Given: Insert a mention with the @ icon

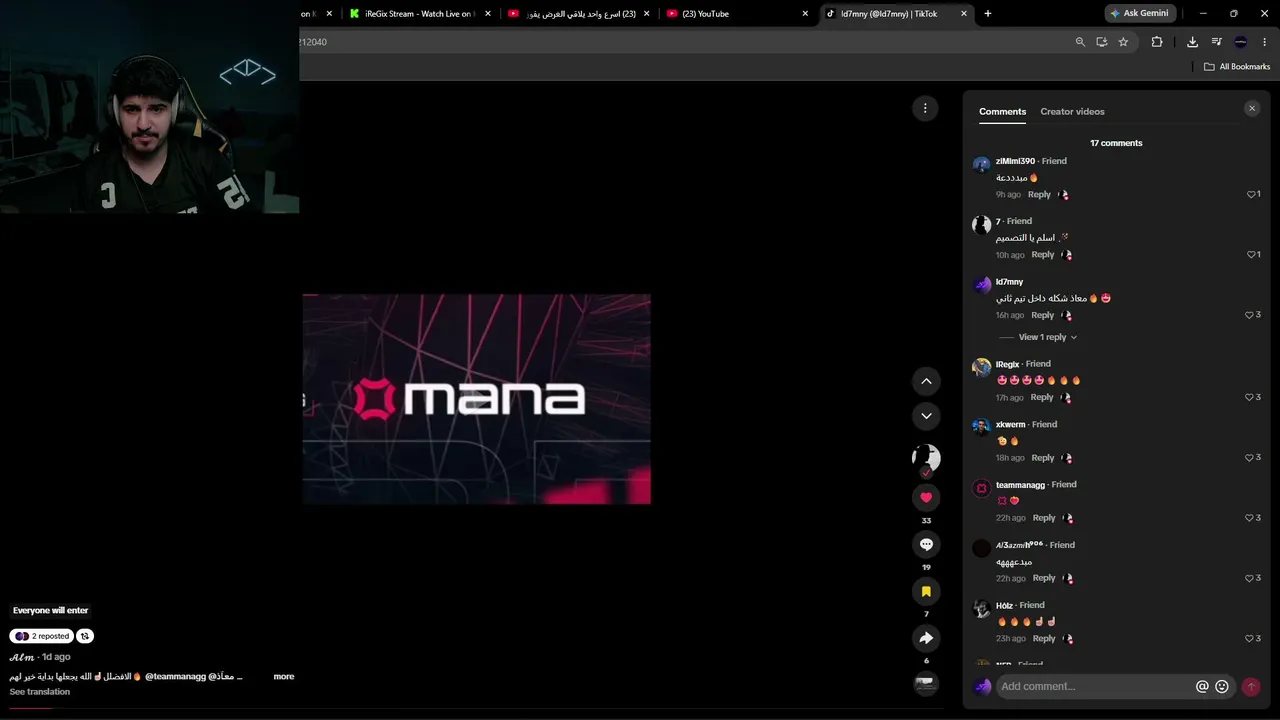Looking at the screenshot, I should [x=1202, y=687].
